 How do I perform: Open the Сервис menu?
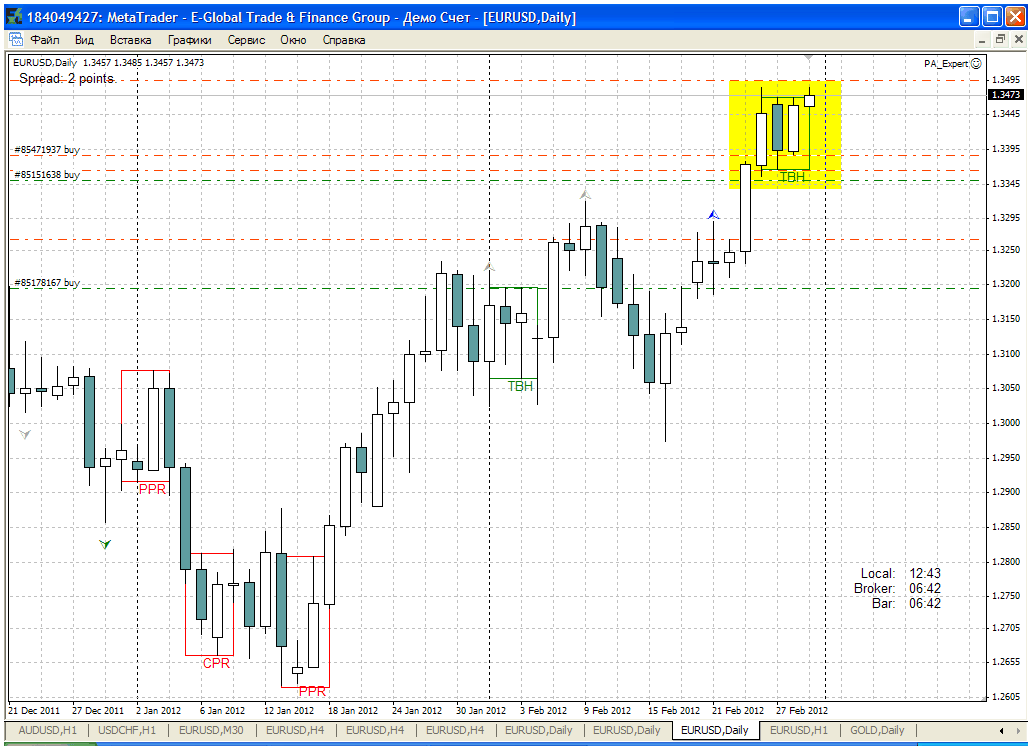(x=246, y=40)
